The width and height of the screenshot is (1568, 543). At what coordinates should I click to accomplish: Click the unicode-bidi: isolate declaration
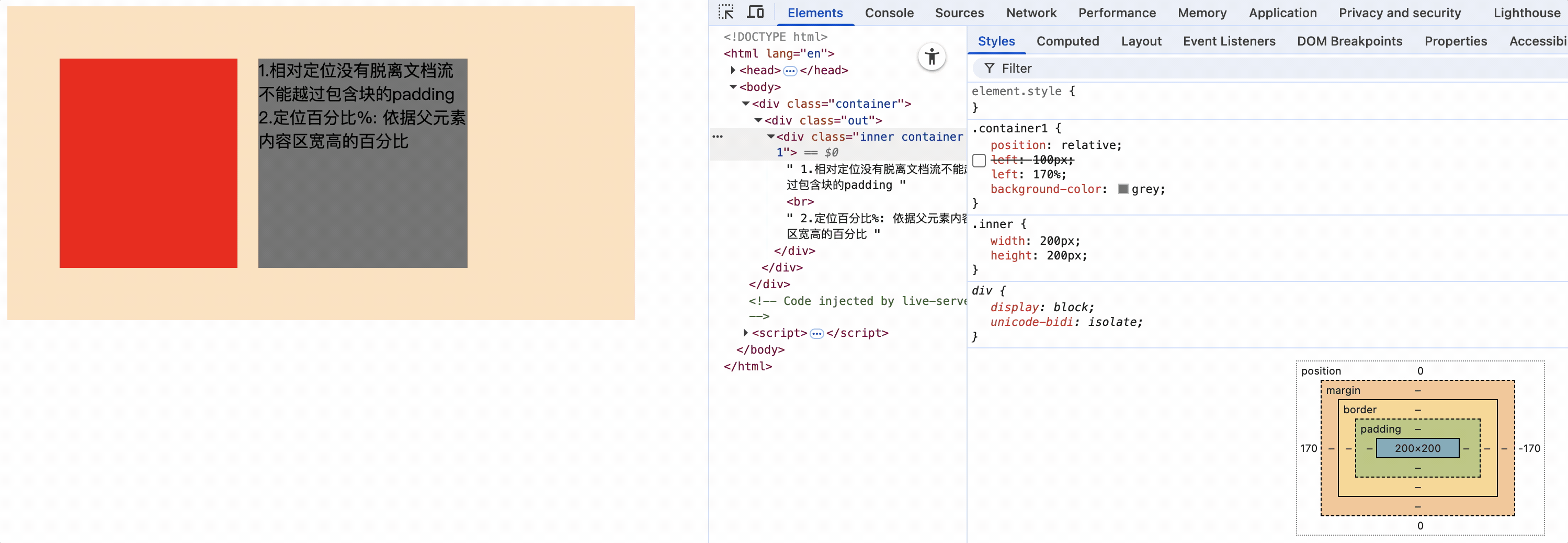click(x=1066, y=321)
